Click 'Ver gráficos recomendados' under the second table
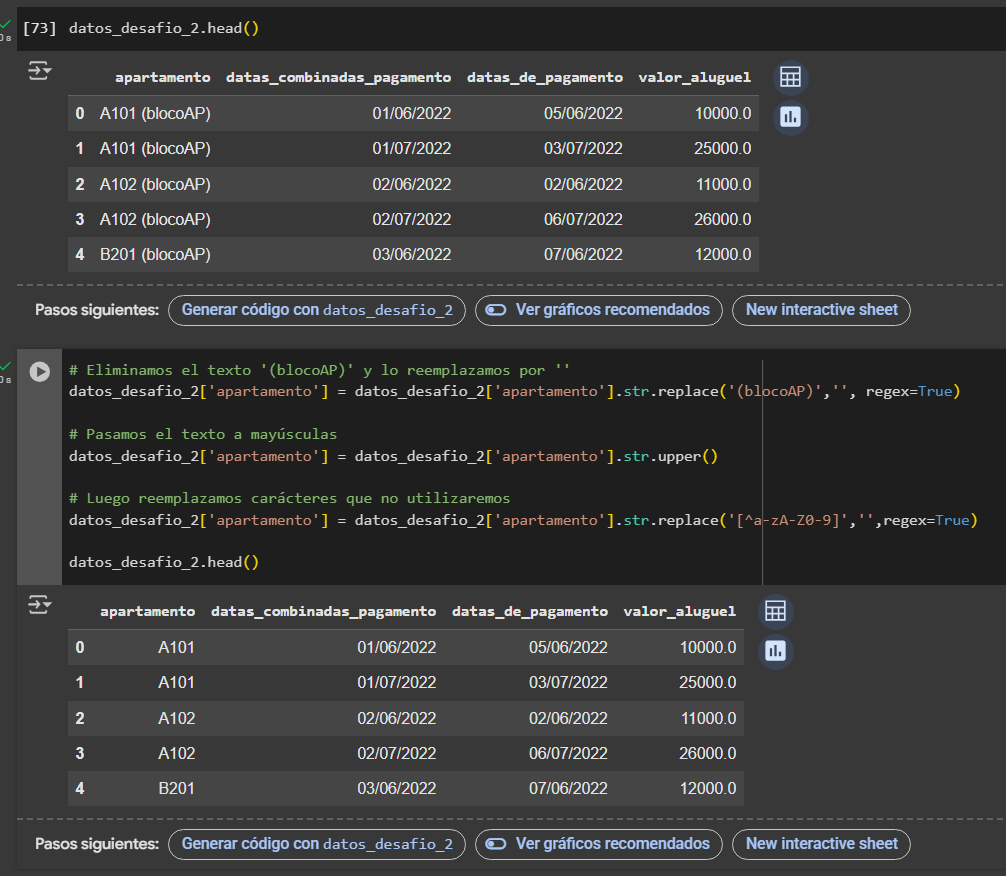This screenshot has width=1006, height=876. coord(599,844)
